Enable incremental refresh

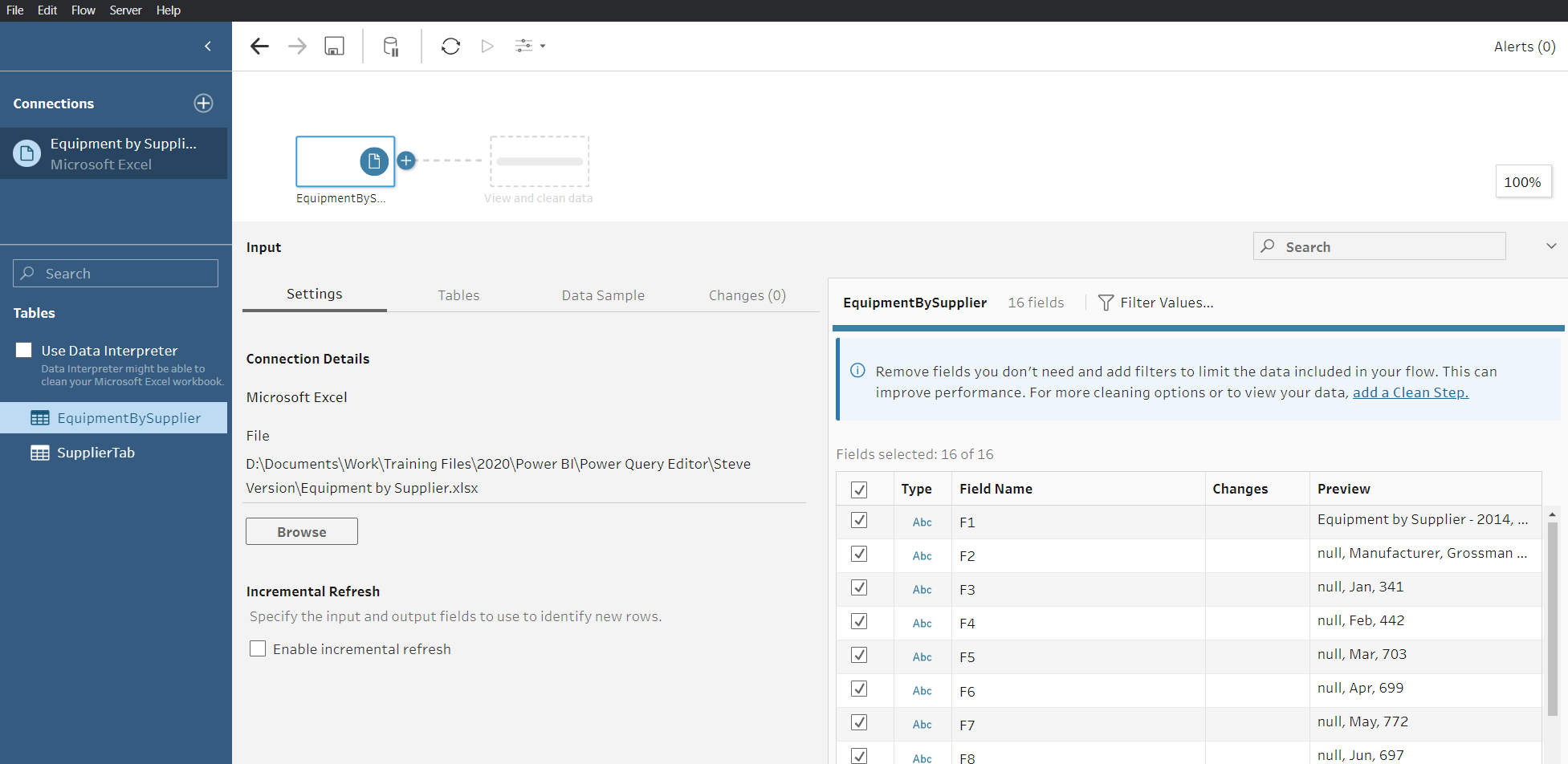point(258,648)
